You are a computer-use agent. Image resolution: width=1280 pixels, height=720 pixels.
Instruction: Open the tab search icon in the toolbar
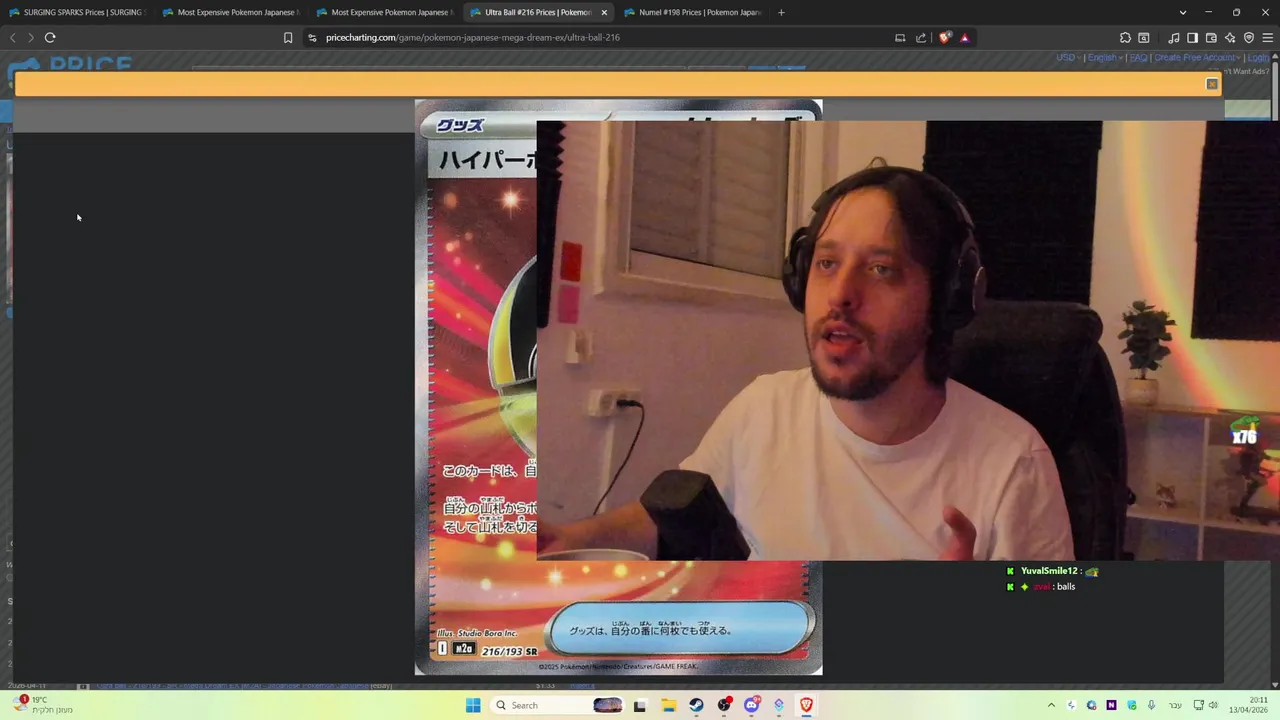[1144, 38]
